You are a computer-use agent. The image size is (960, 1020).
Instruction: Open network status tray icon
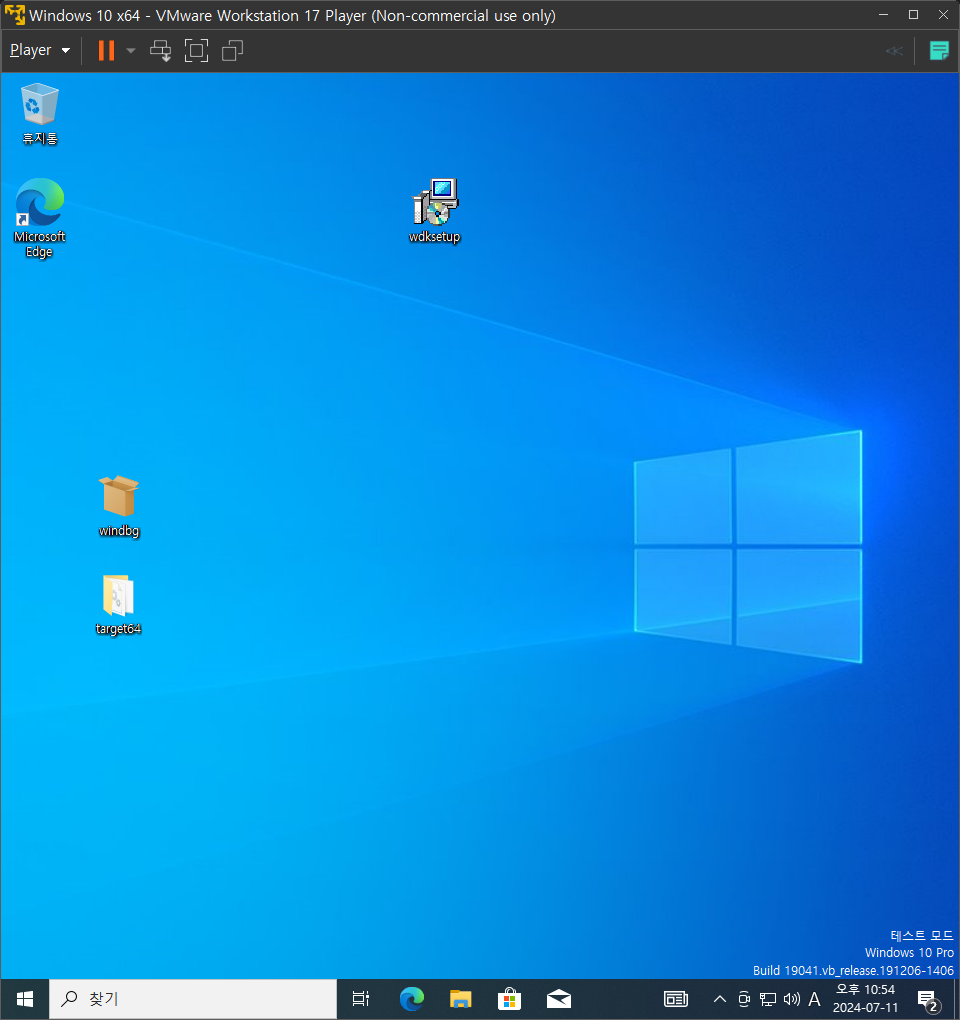(768, 999)
